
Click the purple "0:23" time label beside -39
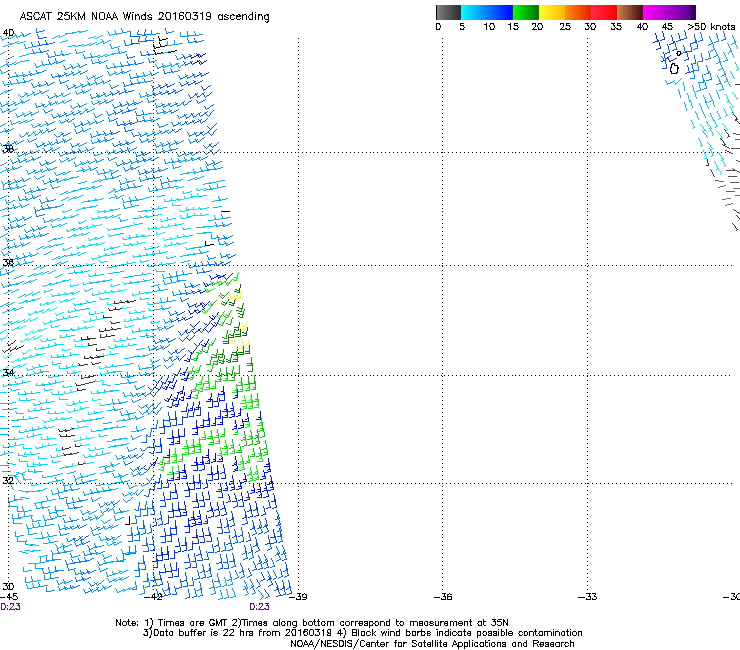(259, 607)
